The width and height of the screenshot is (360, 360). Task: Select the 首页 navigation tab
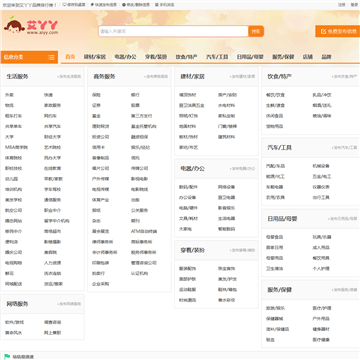click(x=70, y=57)
